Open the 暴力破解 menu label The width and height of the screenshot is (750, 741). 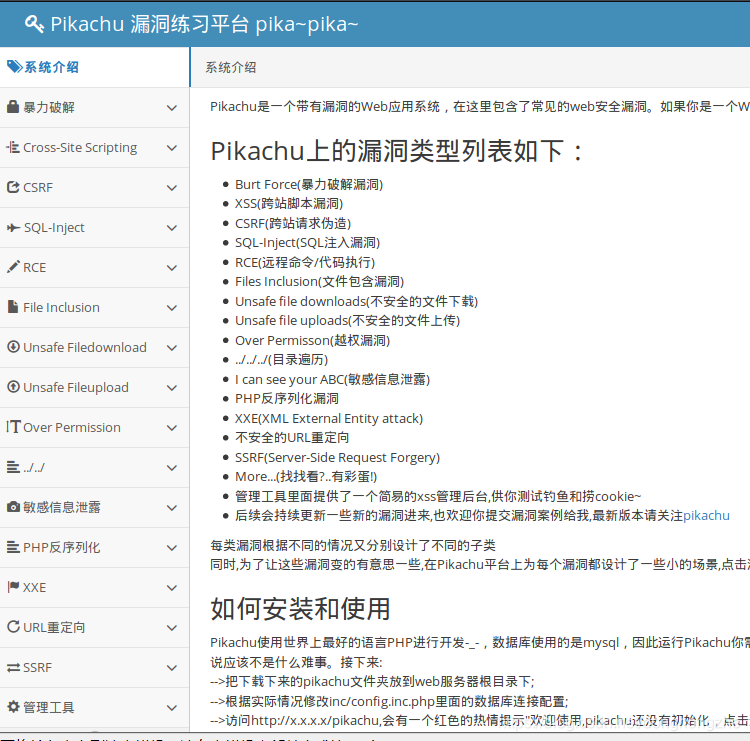[x=49, y=107]
